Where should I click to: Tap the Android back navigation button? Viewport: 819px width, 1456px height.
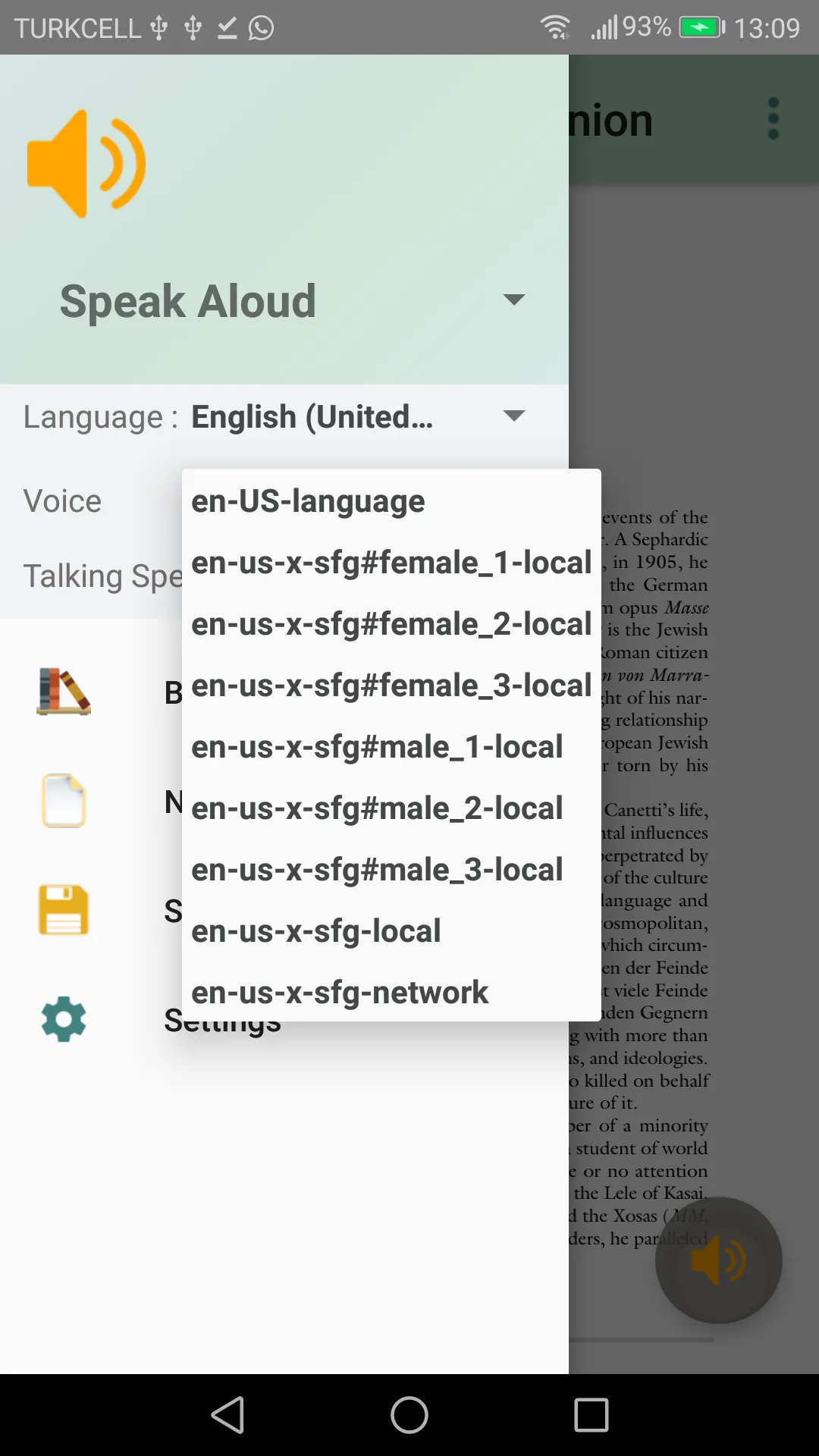coord(227,1415)
